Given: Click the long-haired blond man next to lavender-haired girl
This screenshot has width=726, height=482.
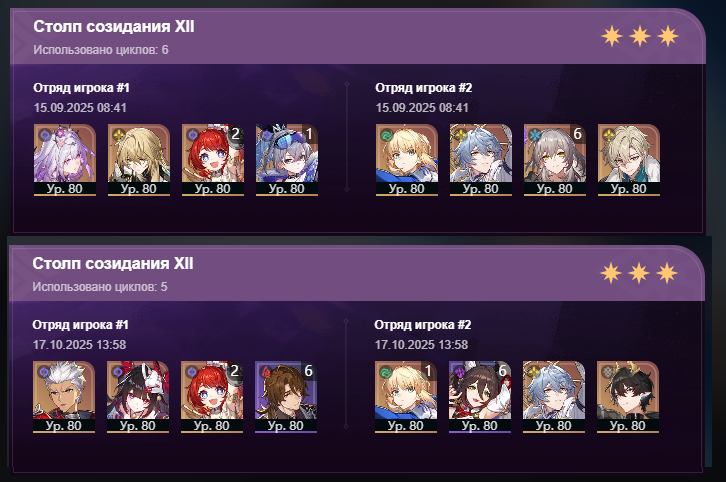Looking at the screenshot, I should pyautogui.click(x=139, y=160).
